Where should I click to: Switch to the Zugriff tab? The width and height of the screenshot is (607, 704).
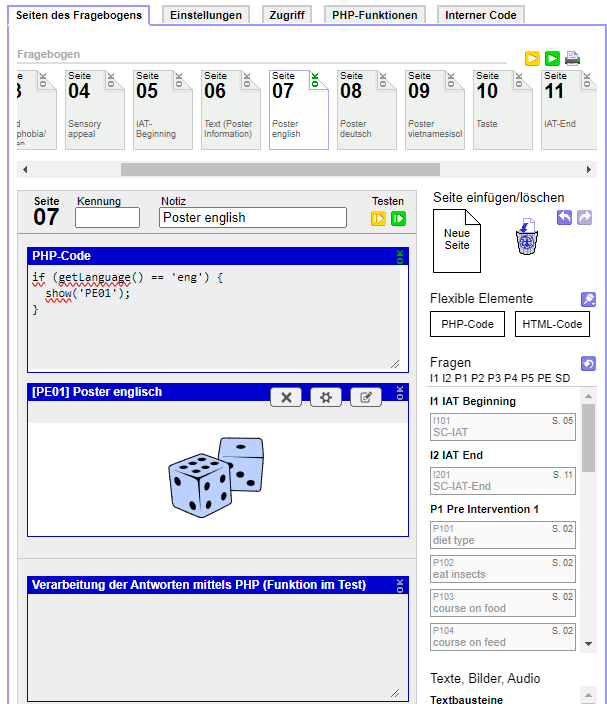tap(287, 15)
